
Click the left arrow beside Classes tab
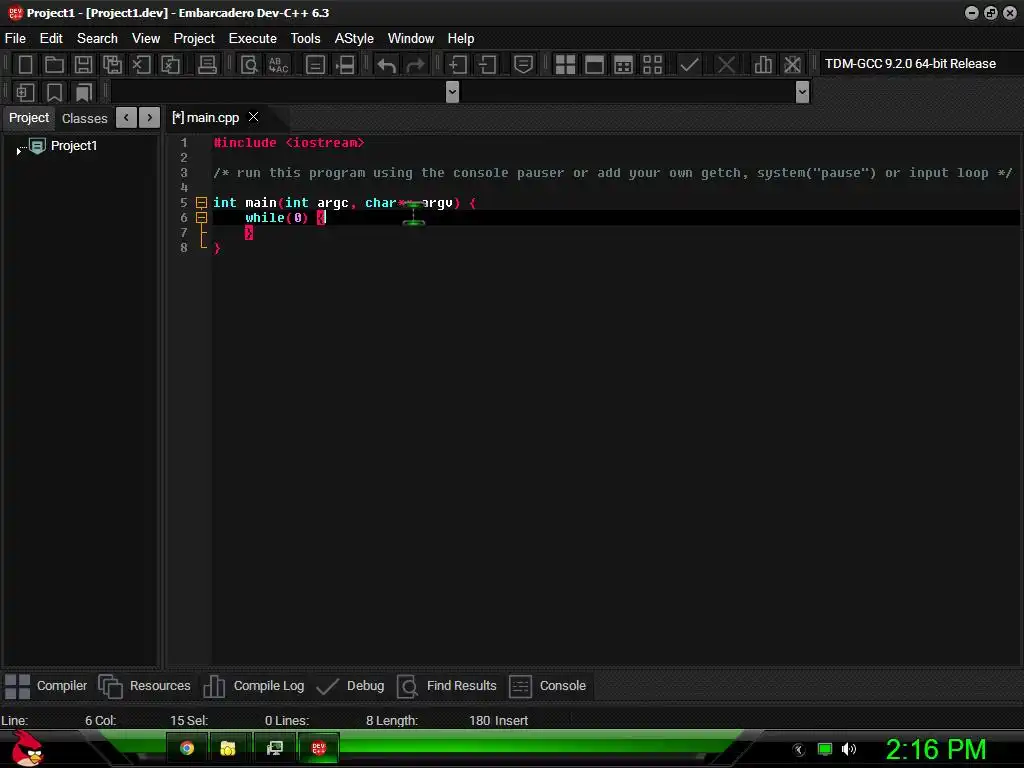tap(127, 118)
